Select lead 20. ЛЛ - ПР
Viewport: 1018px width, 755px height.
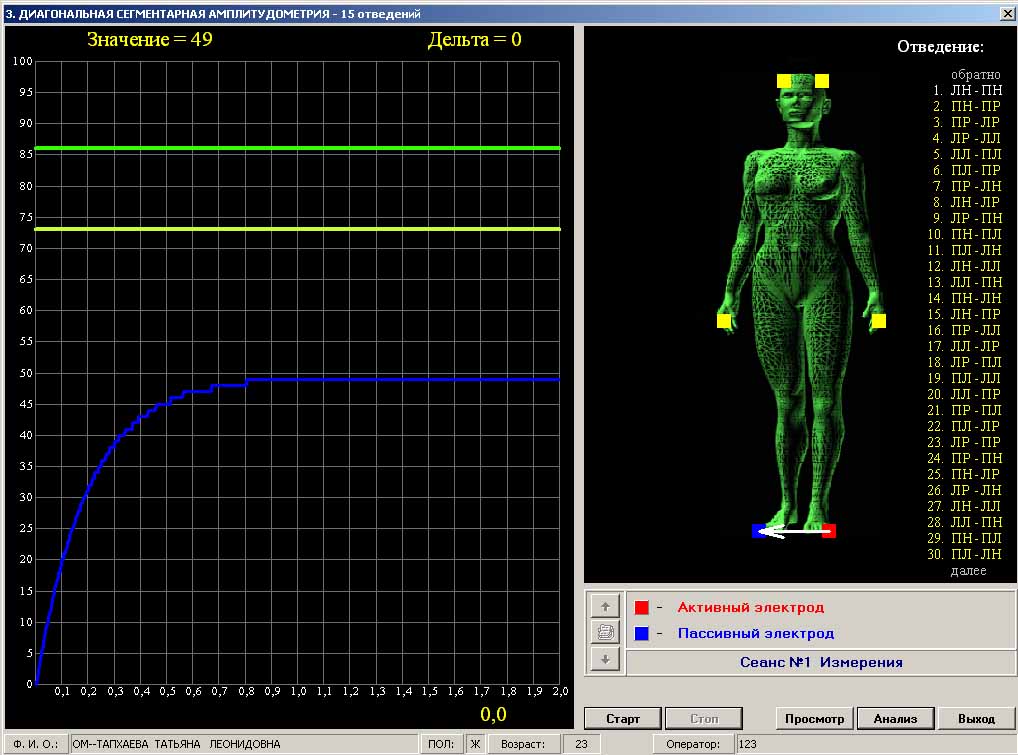click(965, 394)
